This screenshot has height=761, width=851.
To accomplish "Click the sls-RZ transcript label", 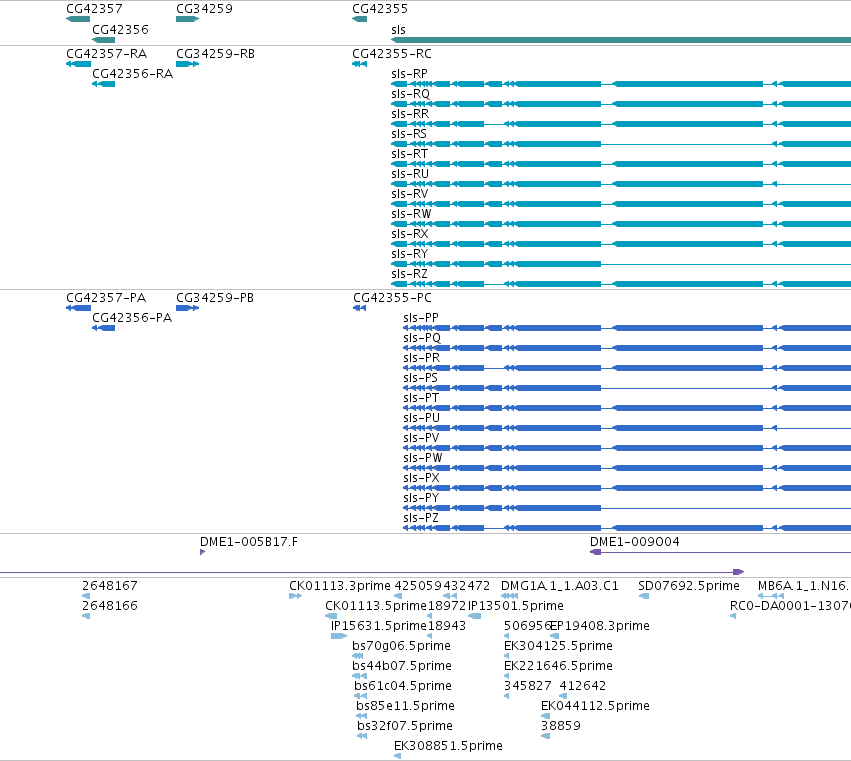I will click(409, 274).
